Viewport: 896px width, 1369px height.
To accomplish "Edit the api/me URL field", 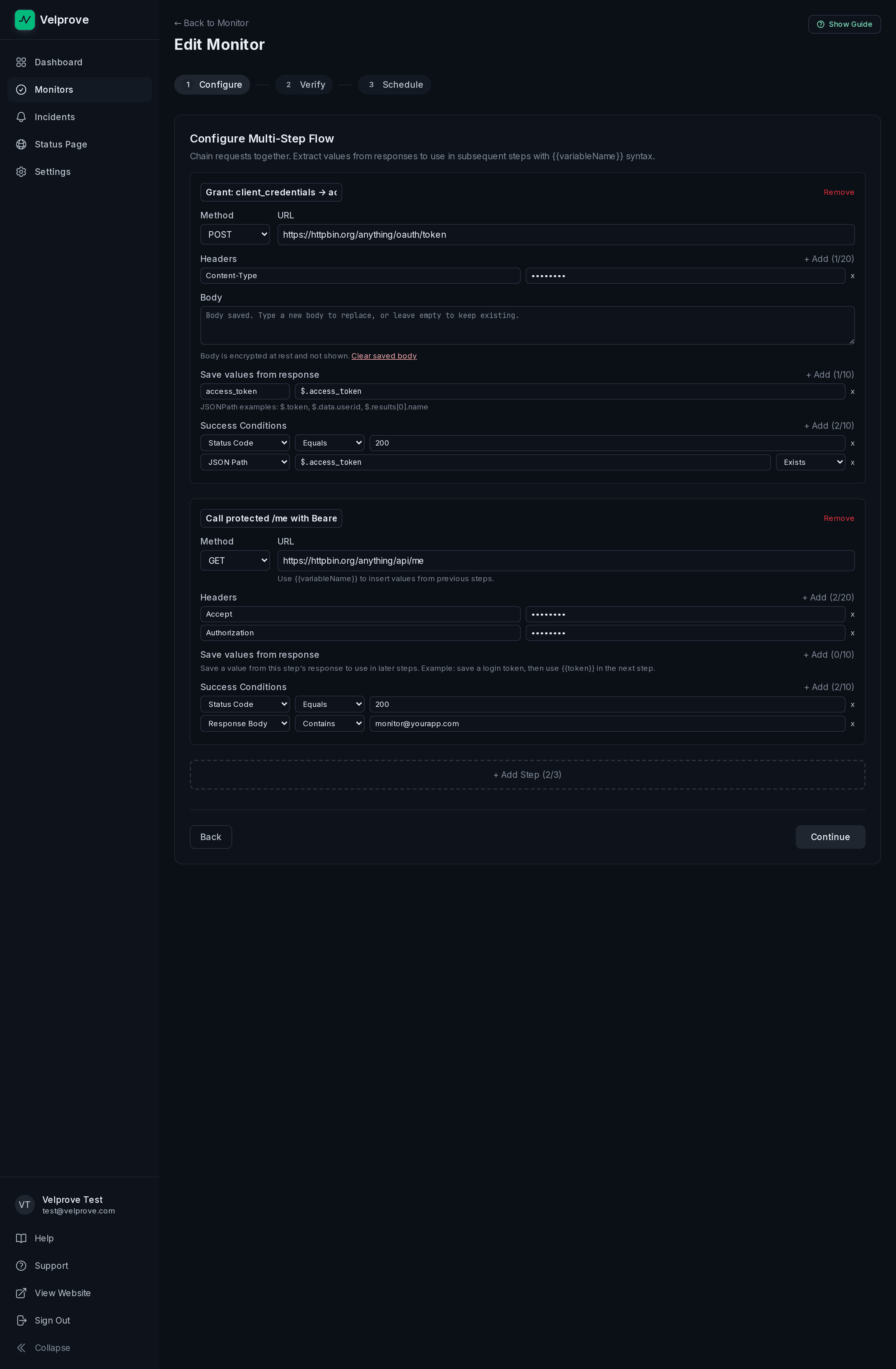I will pos(566,561).
